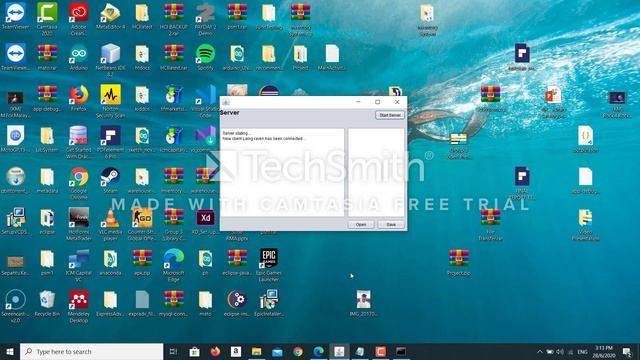Select the Epic Games Launcher shortcut

click(x=269, y=264)
